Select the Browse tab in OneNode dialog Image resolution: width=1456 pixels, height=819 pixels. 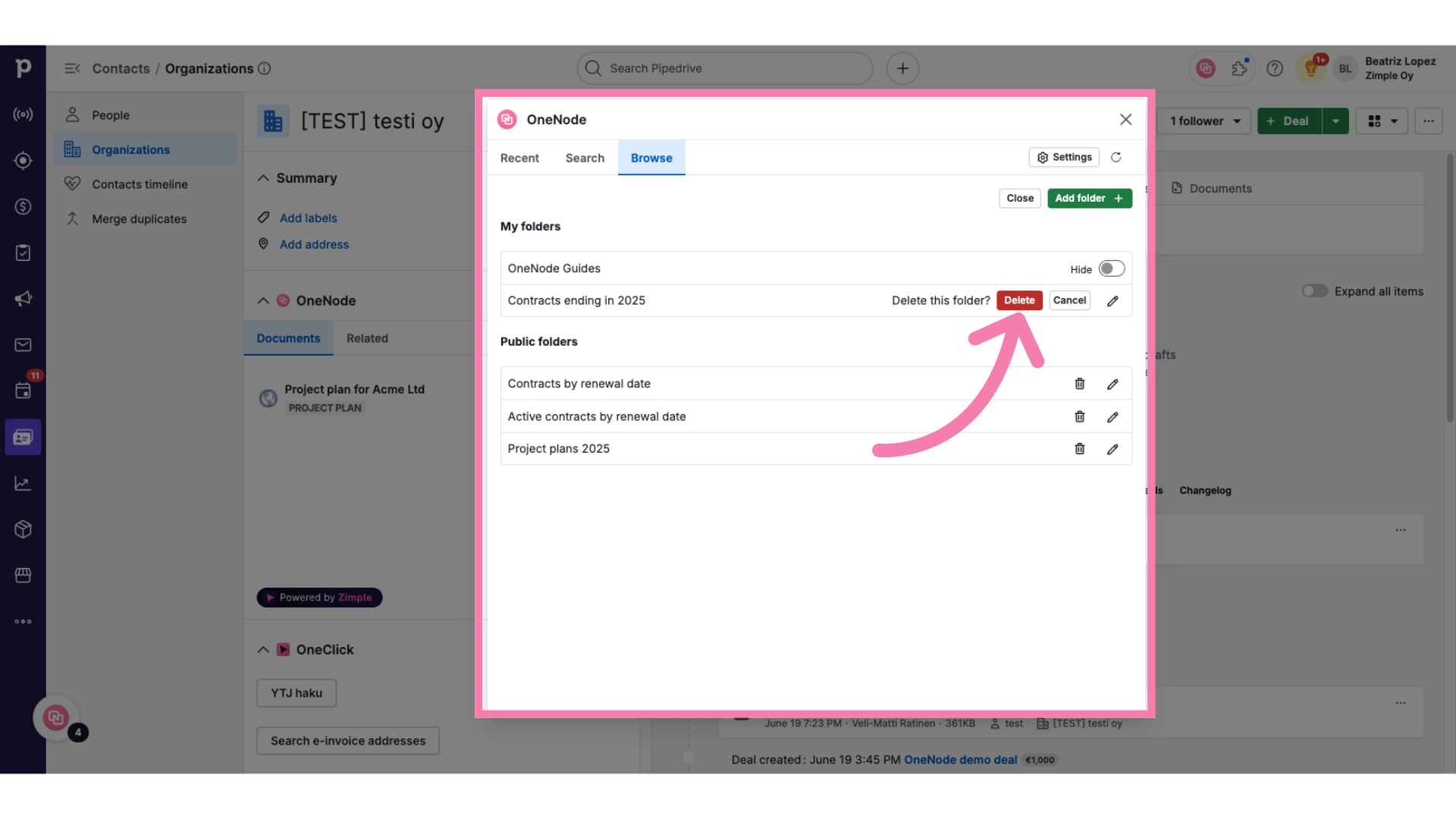click(x=651, y=158)
